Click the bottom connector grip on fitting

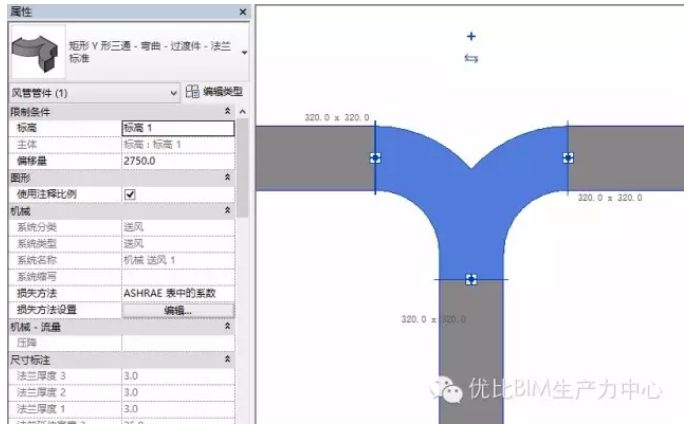tap(470, 278)
